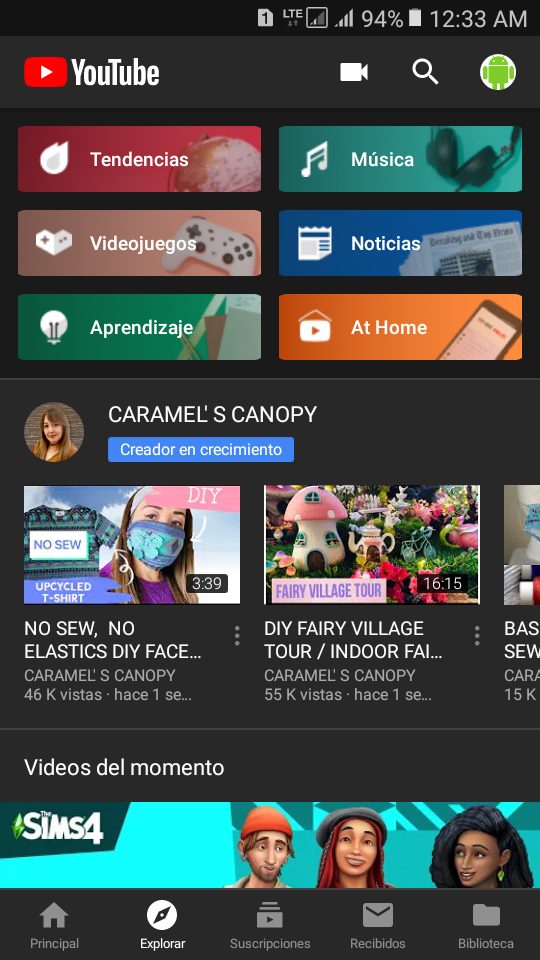Viewport: 540px width, 960px height.
Task: Tap the LTE network indicator
Action: tap(291, 17)
